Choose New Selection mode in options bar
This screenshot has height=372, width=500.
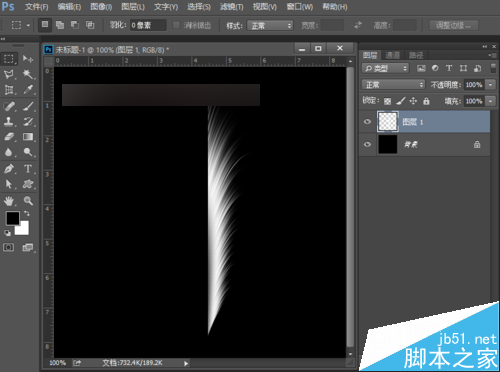[45, 25]
